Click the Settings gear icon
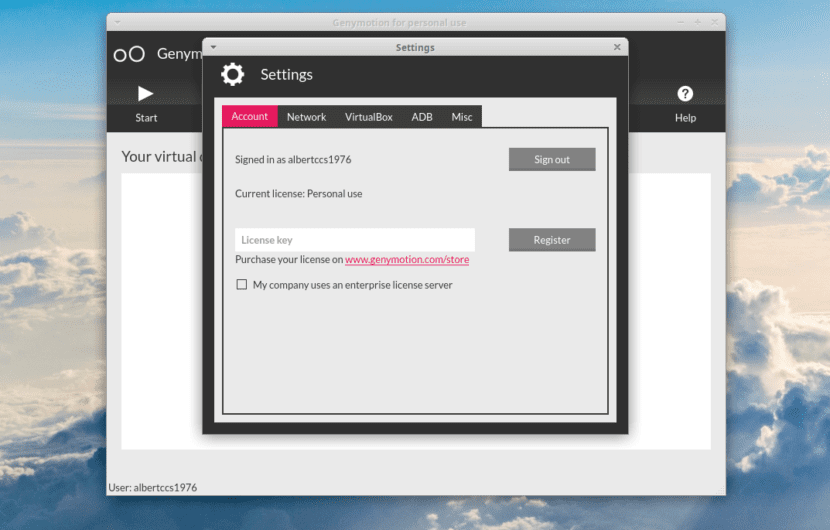The image size is (830, 530). [x=232, y=75]
